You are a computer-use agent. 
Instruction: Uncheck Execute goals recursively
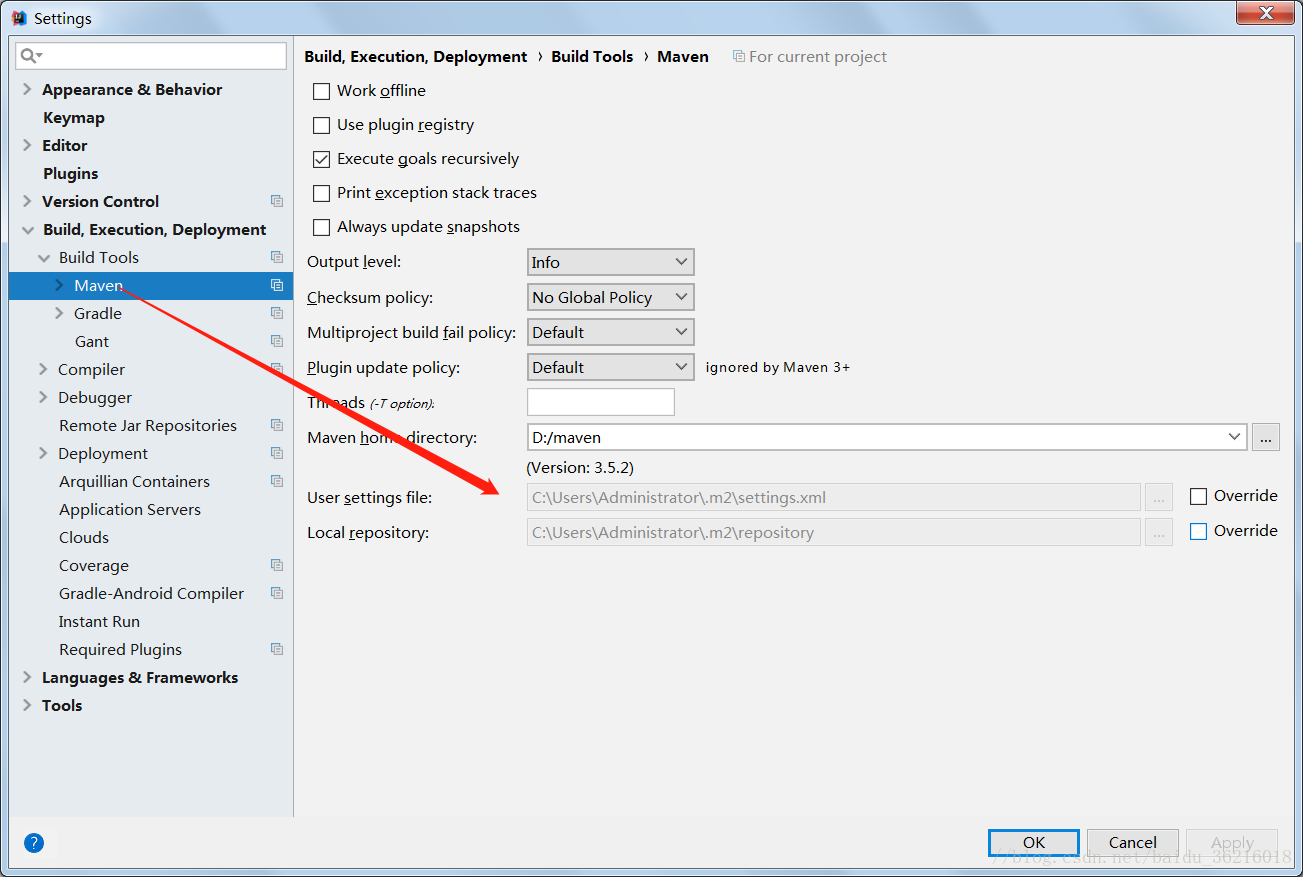click(x=321, y=159)
